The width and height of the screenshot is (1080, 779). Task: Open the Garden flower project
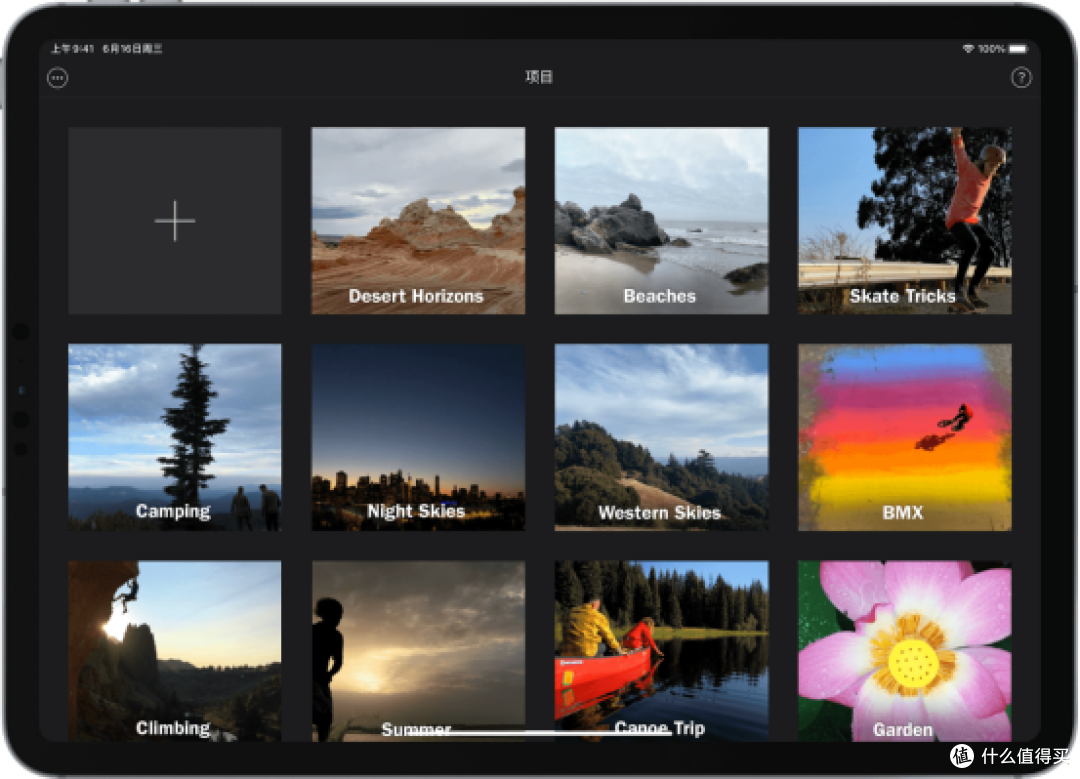pyautogui.click(x=904, y=651)
